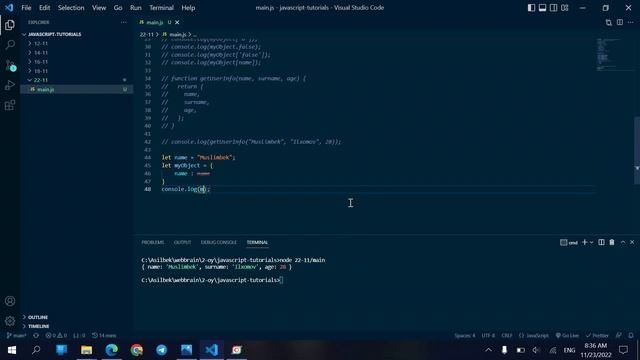Viewport: 640px width, 360px height.
Task: Open the launch profile dropdown arrow
Action: [x=591, y=242]
